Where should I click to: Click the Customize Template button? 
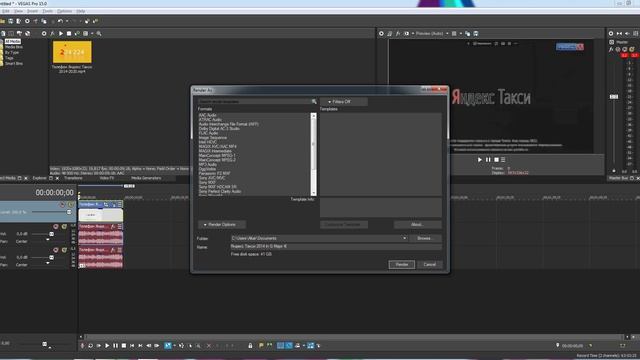344,224
